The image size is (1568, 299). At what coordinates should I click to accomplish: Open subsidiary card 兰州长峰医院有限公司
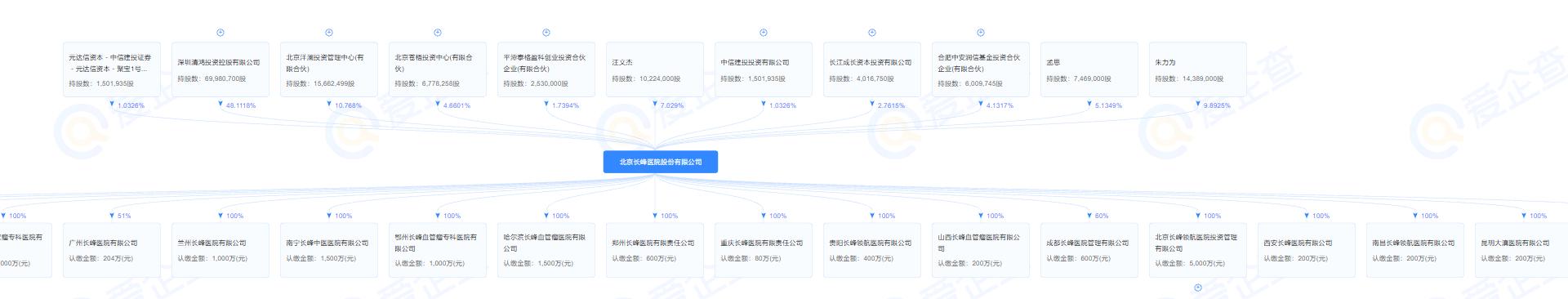220,250
